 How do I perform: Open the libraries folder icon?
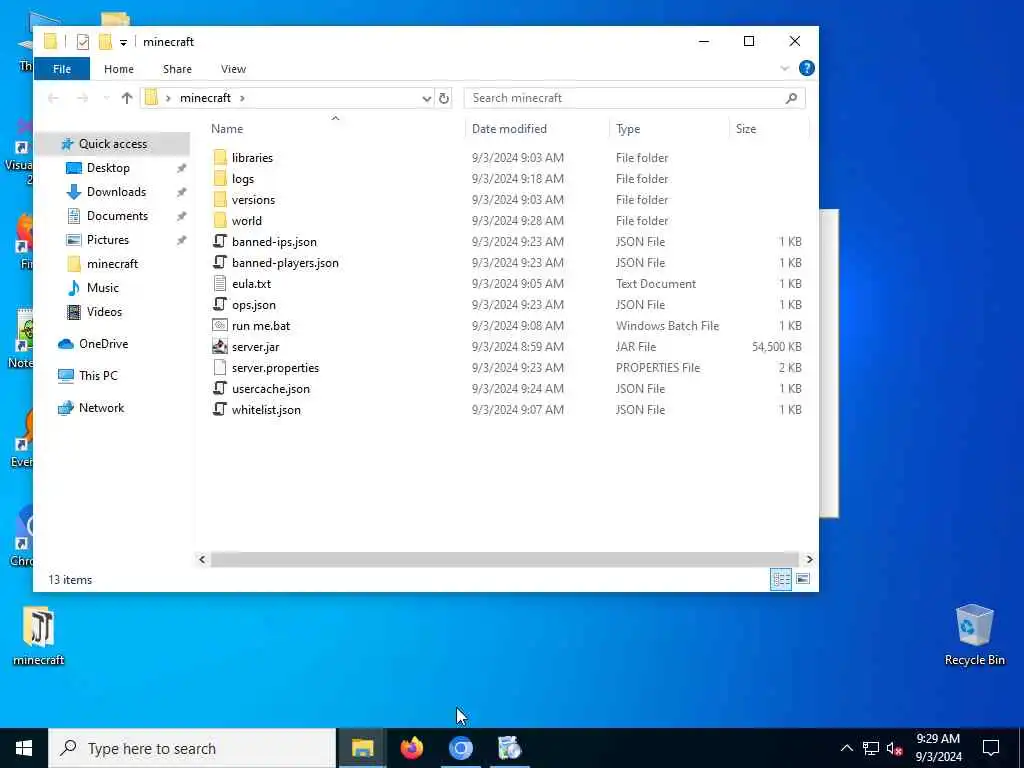point(220,157)
